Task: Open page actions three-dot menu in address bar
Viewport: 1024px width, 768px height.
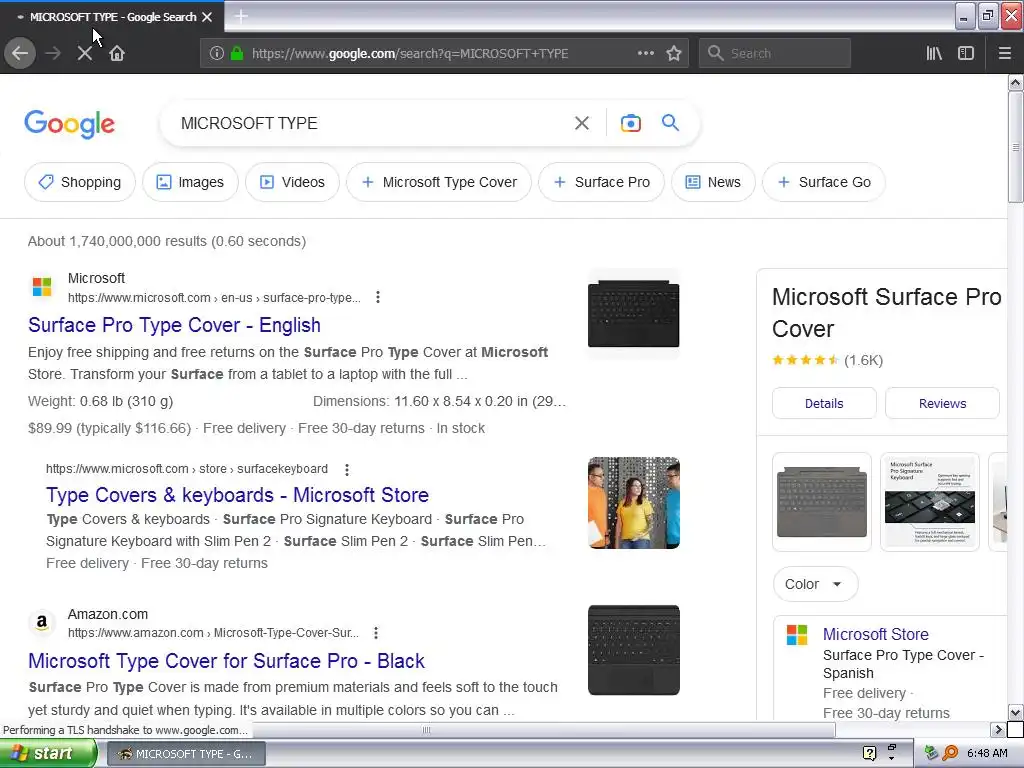Action: point(645,54)
